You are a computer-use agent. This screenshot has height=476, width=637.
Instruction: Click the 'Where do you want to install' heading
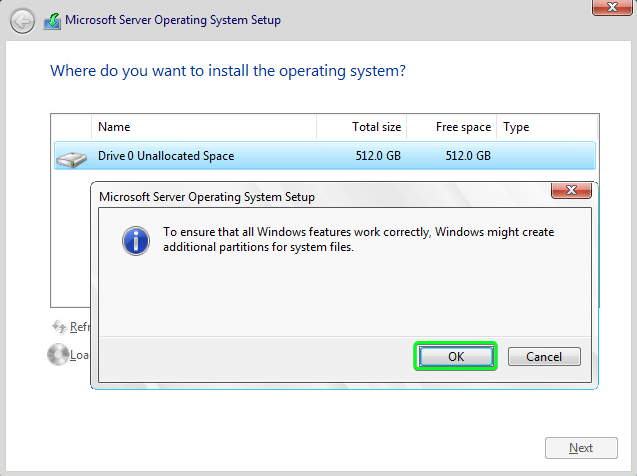coord(228,71)
